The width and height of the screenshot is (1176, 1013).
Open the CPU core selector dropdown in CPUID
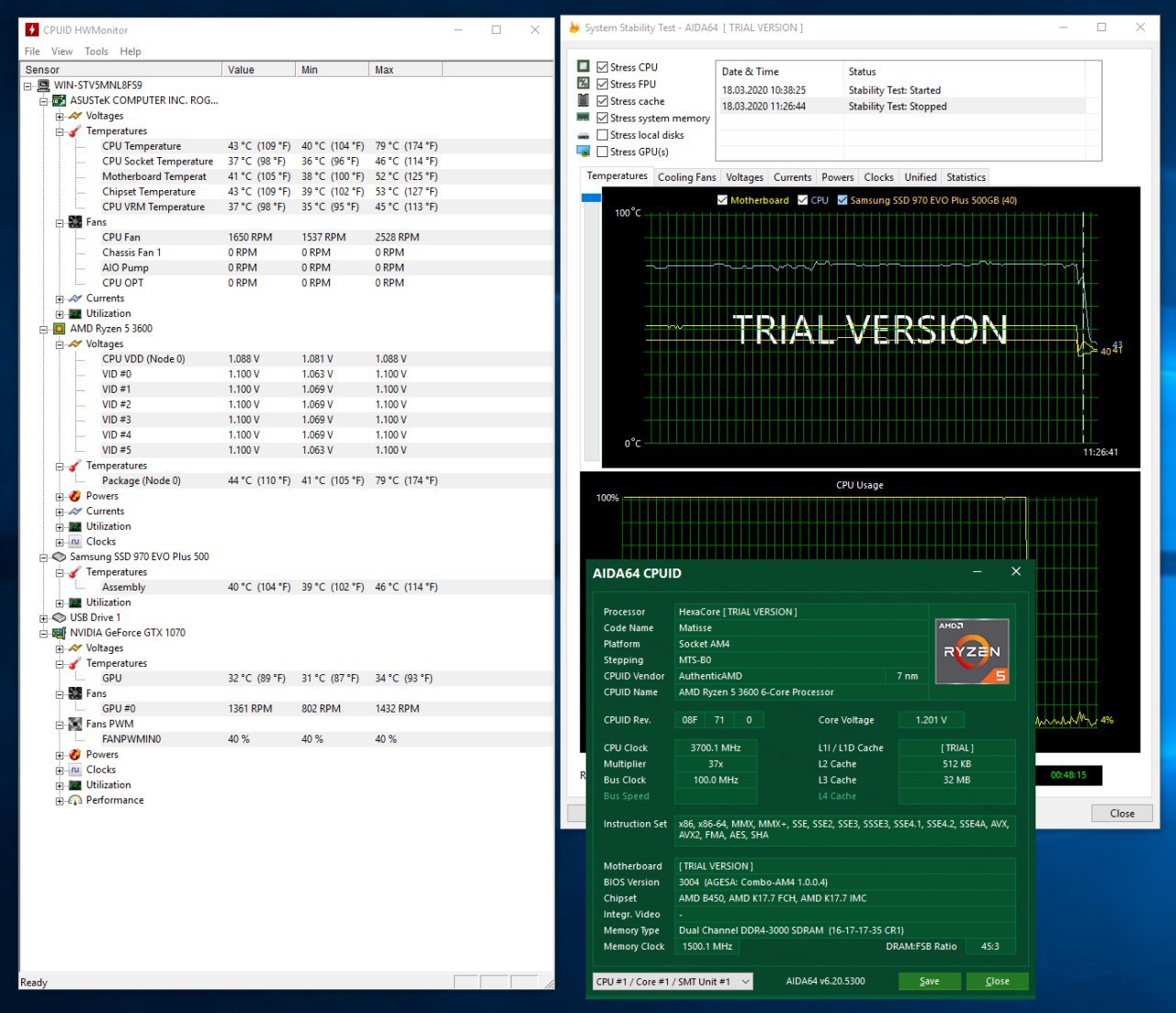(x=673, y=982)
